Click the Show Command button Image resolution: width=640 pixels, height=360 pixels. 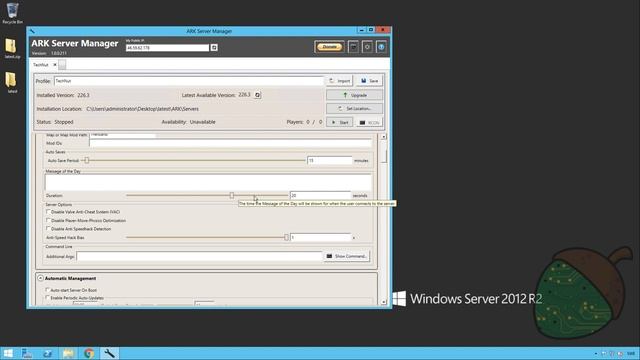347,256
